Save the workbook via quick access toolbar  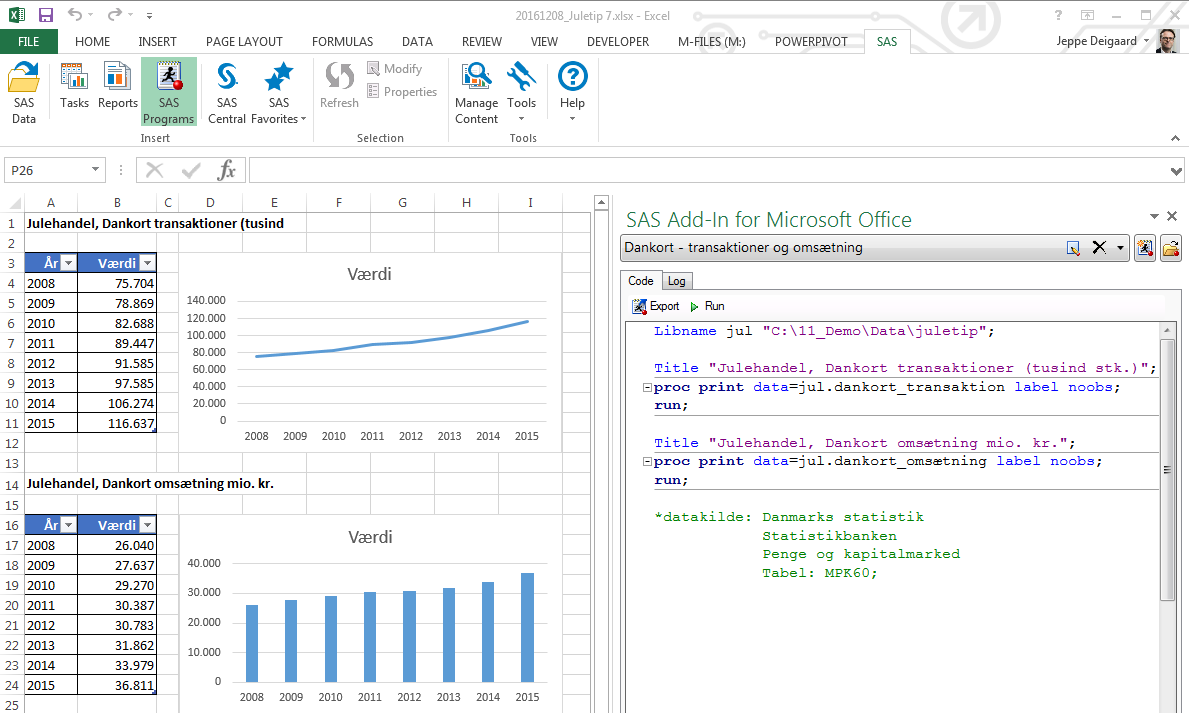pos(46,15)
